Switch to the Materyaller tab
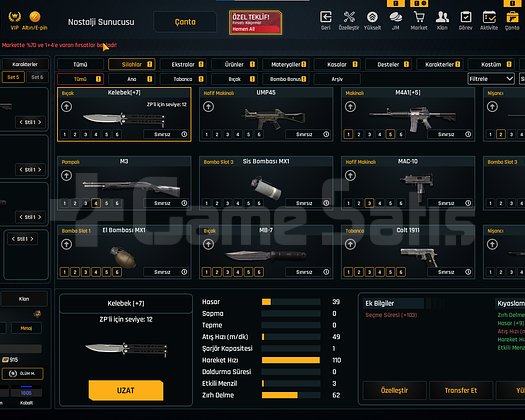 coord(286,64)
